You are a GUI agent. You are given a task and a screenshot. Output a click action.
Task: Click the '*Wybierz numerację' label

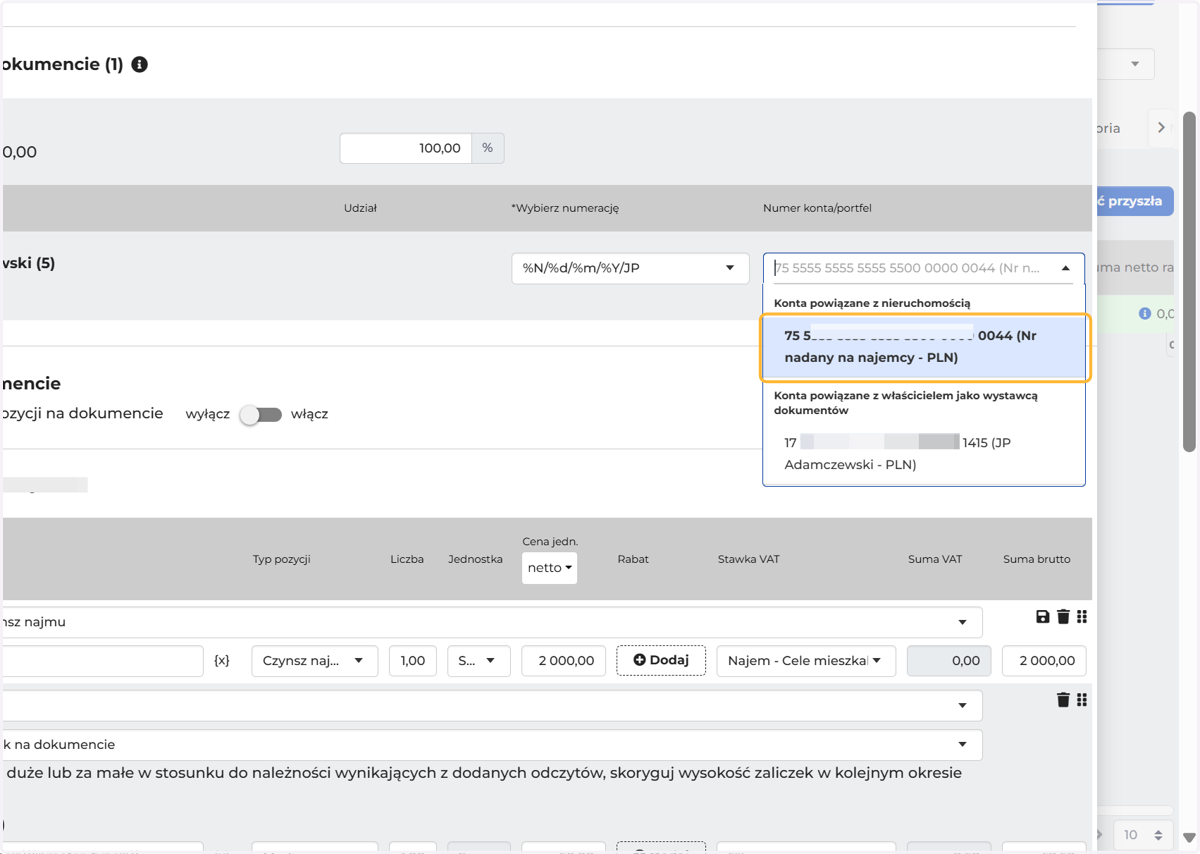pos(565,208)
